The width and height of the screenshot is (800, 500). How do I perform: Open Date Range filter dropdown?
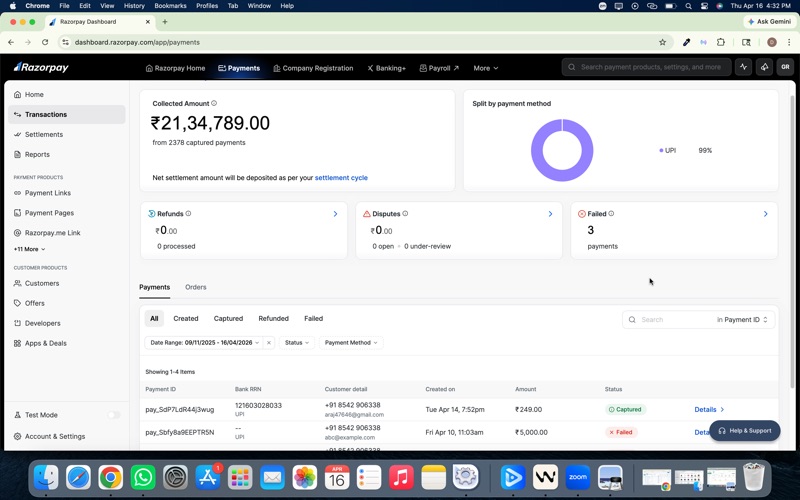pos(204,343)
